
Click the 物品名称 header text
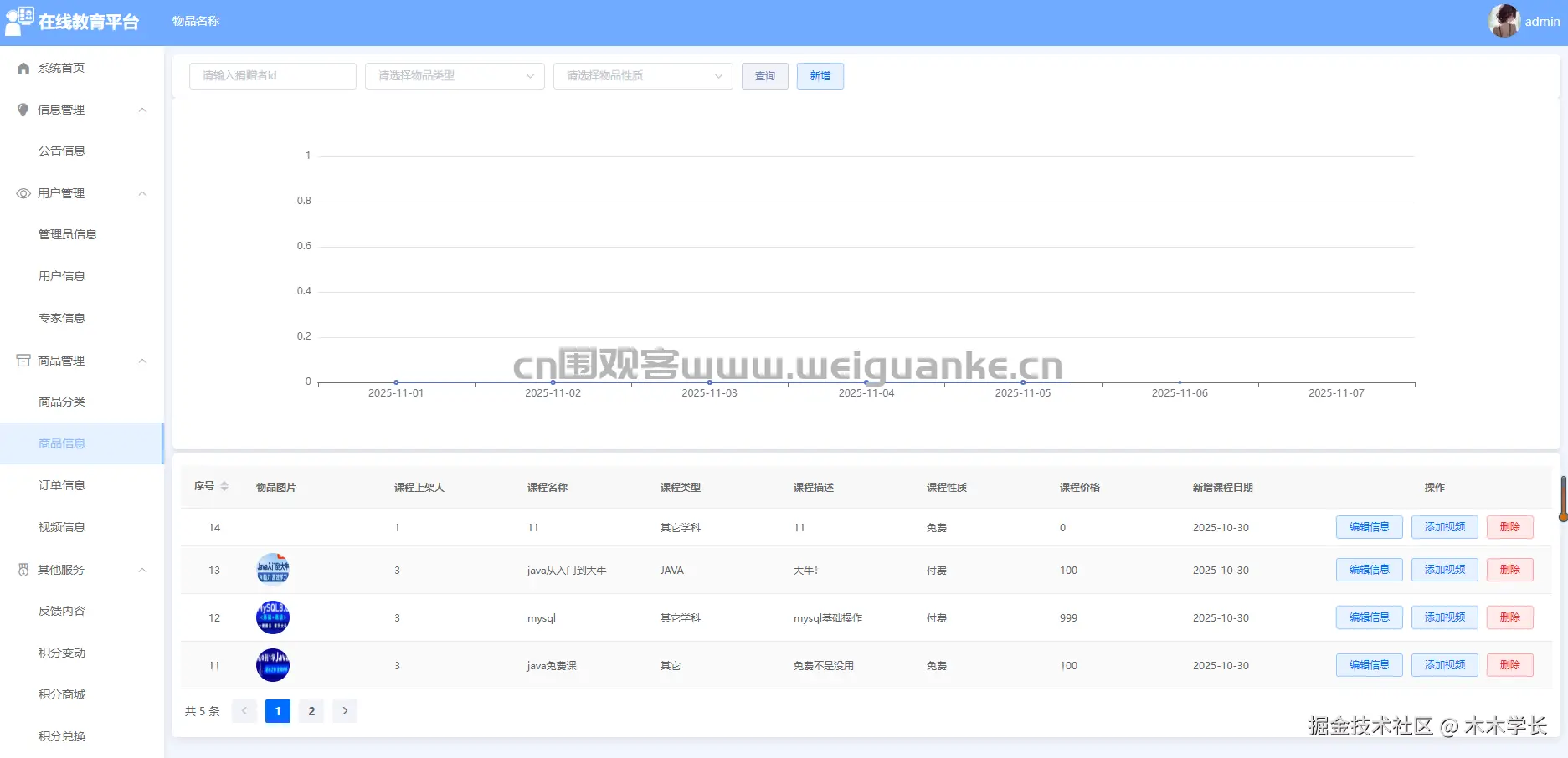(x=196, y=21)
